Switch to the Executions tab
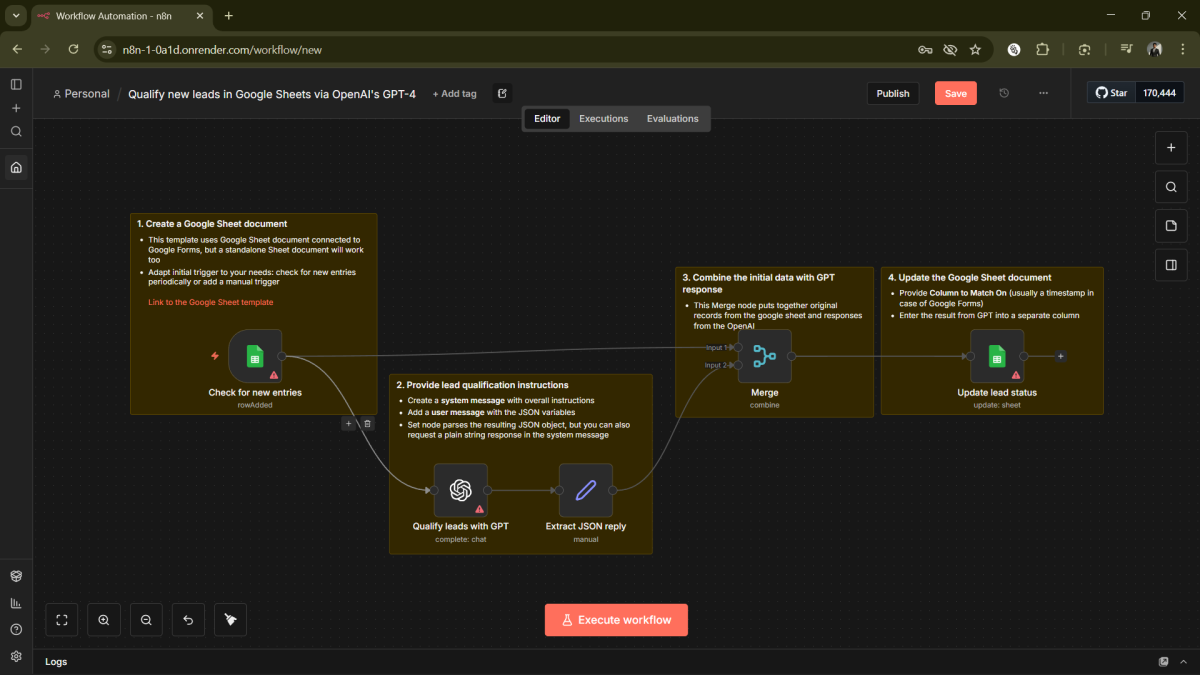Viewport: 1200px width, 675px height. (x=603, y=119)
